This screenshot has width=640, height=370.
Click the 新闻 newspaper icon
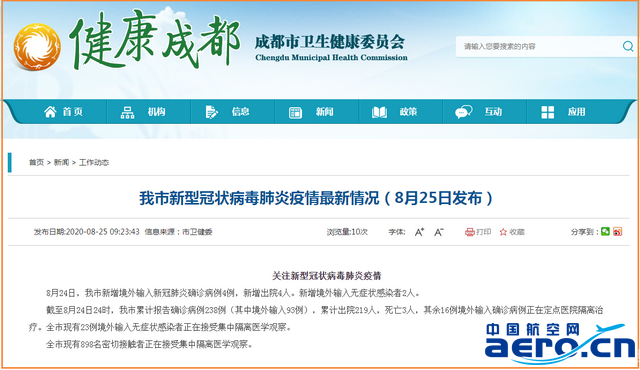(x=295, y=112)
